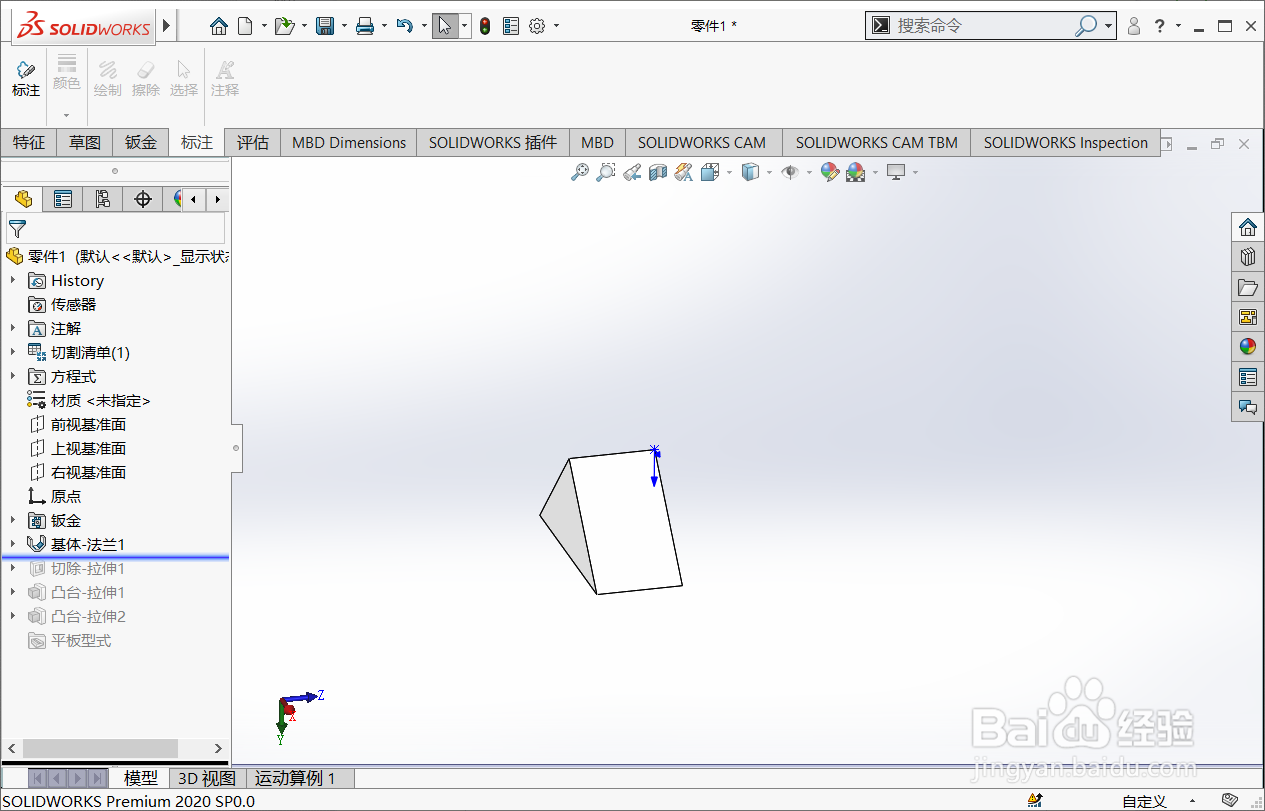Open Design Library icon in task pane
The height and width of the screenshot is (811, 1265).
tap(1247, 257)
